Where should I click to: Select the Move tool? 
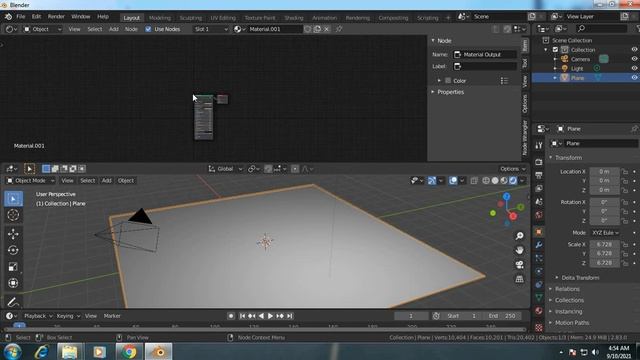point(13,233)
